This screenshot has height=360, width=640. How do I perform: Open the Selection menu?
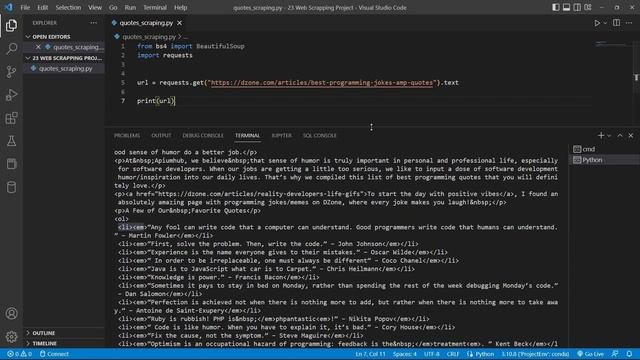tap(68, 7)
